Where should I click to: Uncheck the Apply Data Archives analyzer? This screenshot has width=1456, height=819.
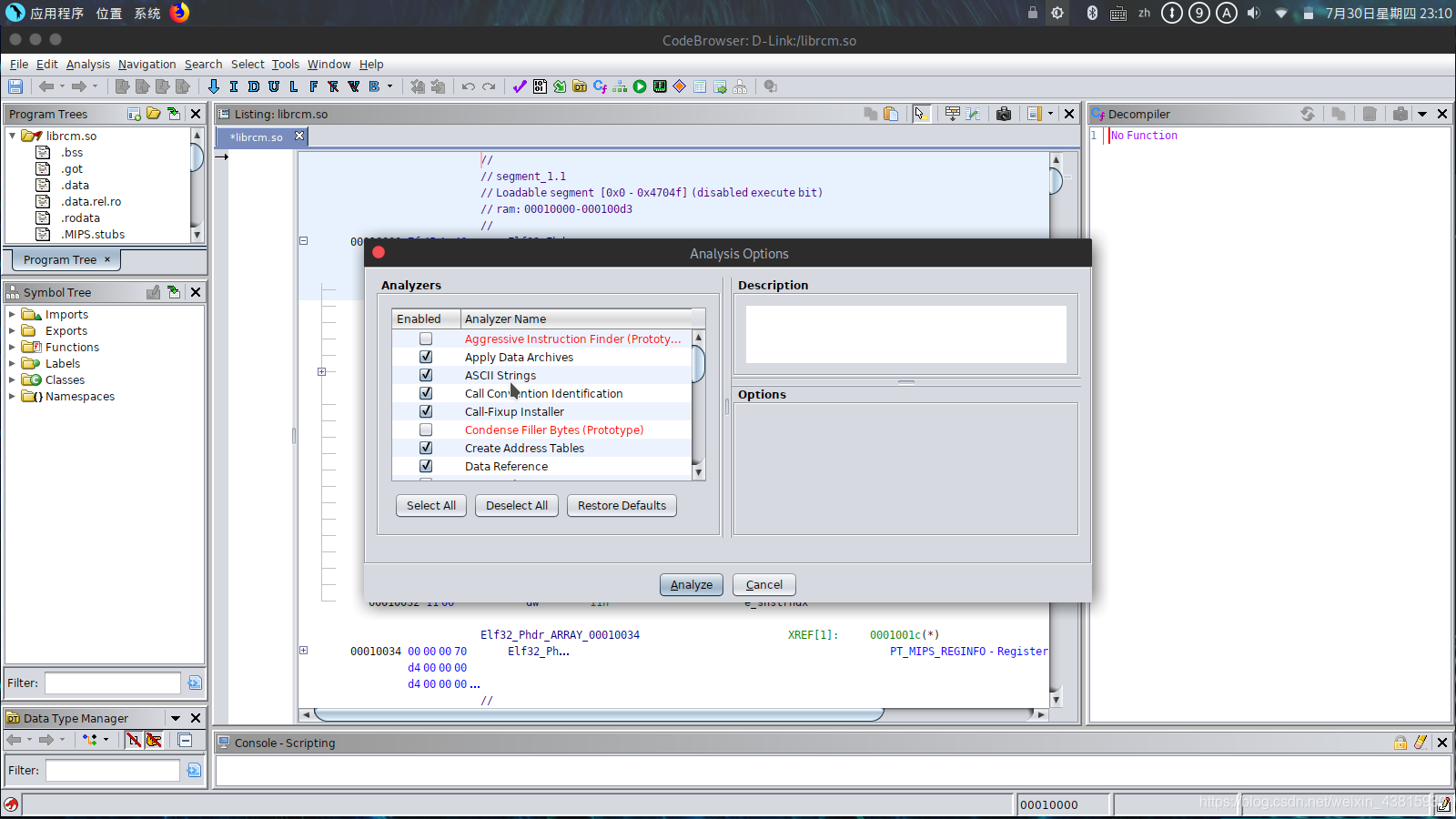(426, 357)
